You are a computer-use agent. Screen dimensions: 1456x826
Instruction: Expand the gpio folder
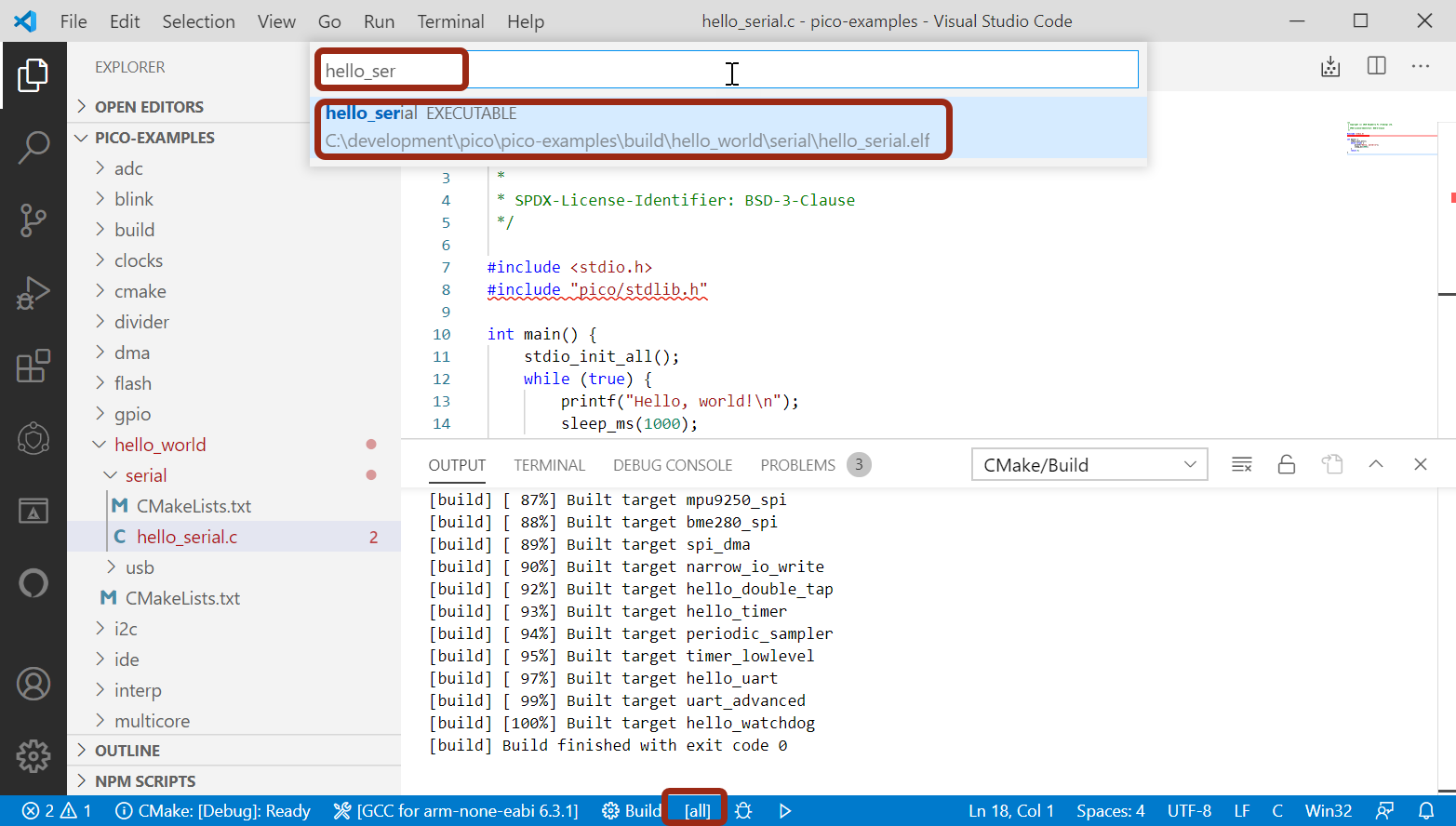[x=234, y=414]
